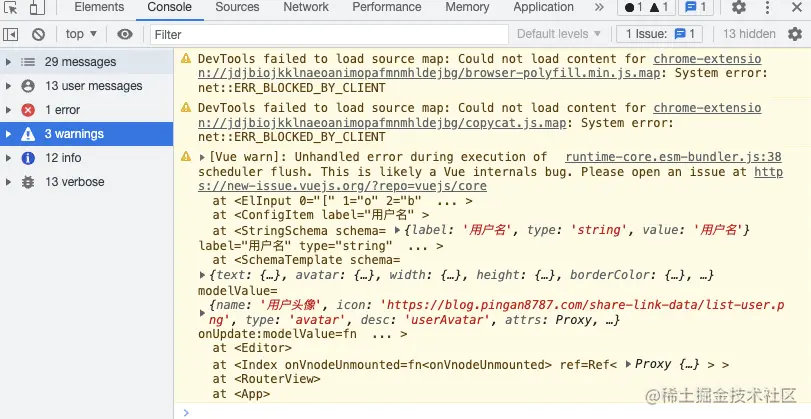Open the issues counter badge in tab bar
Screen dimensions: 811x419
click(x=696, y=7)
